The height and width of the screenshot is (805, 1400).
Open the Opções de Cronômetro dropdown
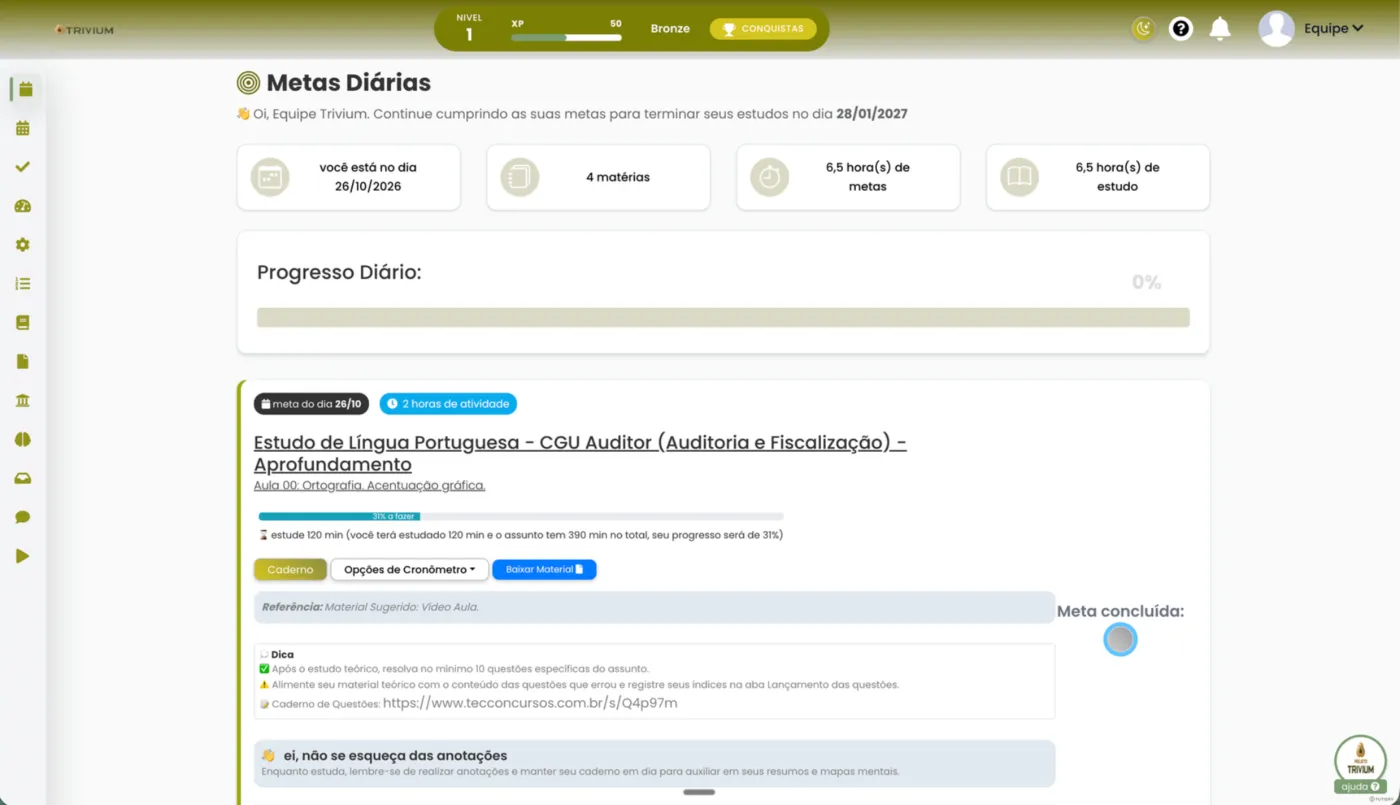410,570
